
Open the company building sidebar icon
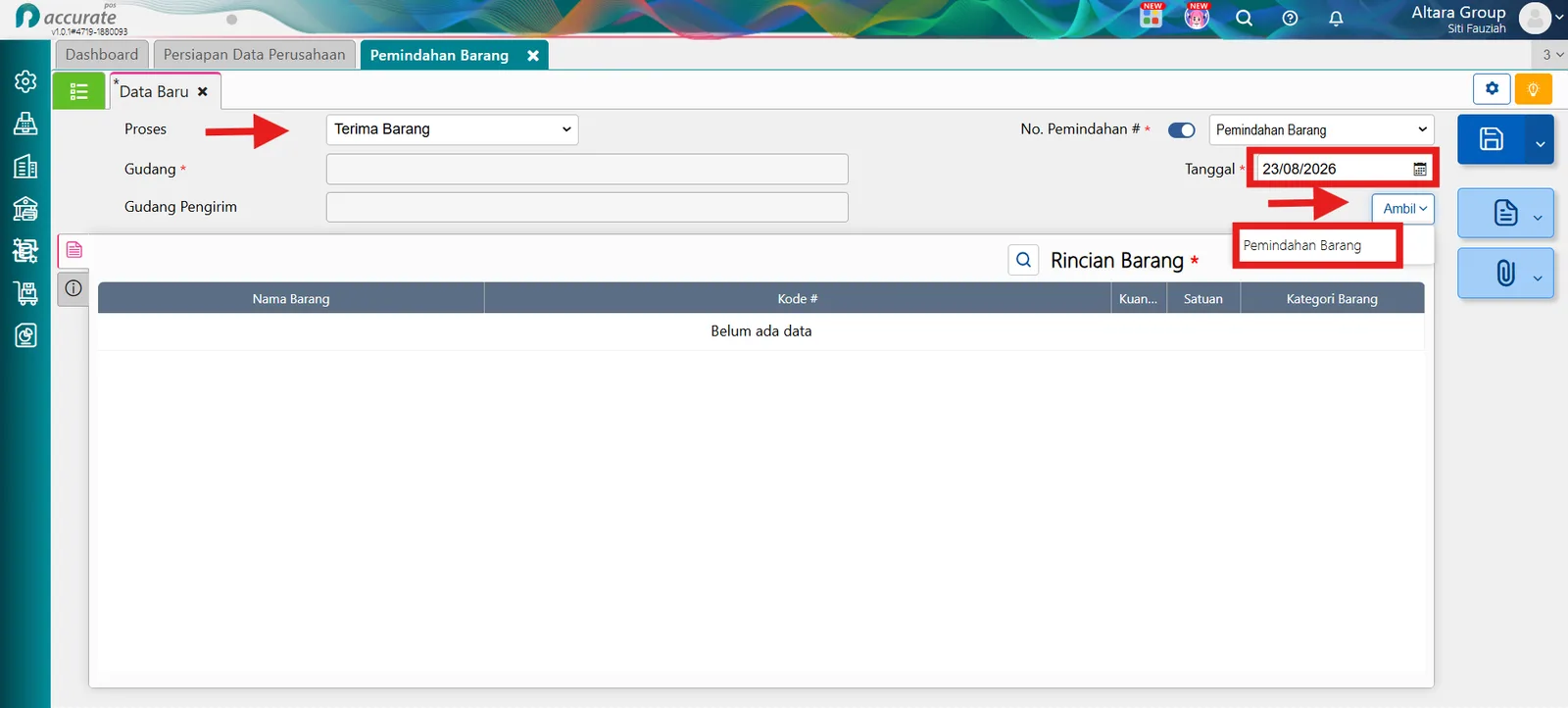pos(25,167)
